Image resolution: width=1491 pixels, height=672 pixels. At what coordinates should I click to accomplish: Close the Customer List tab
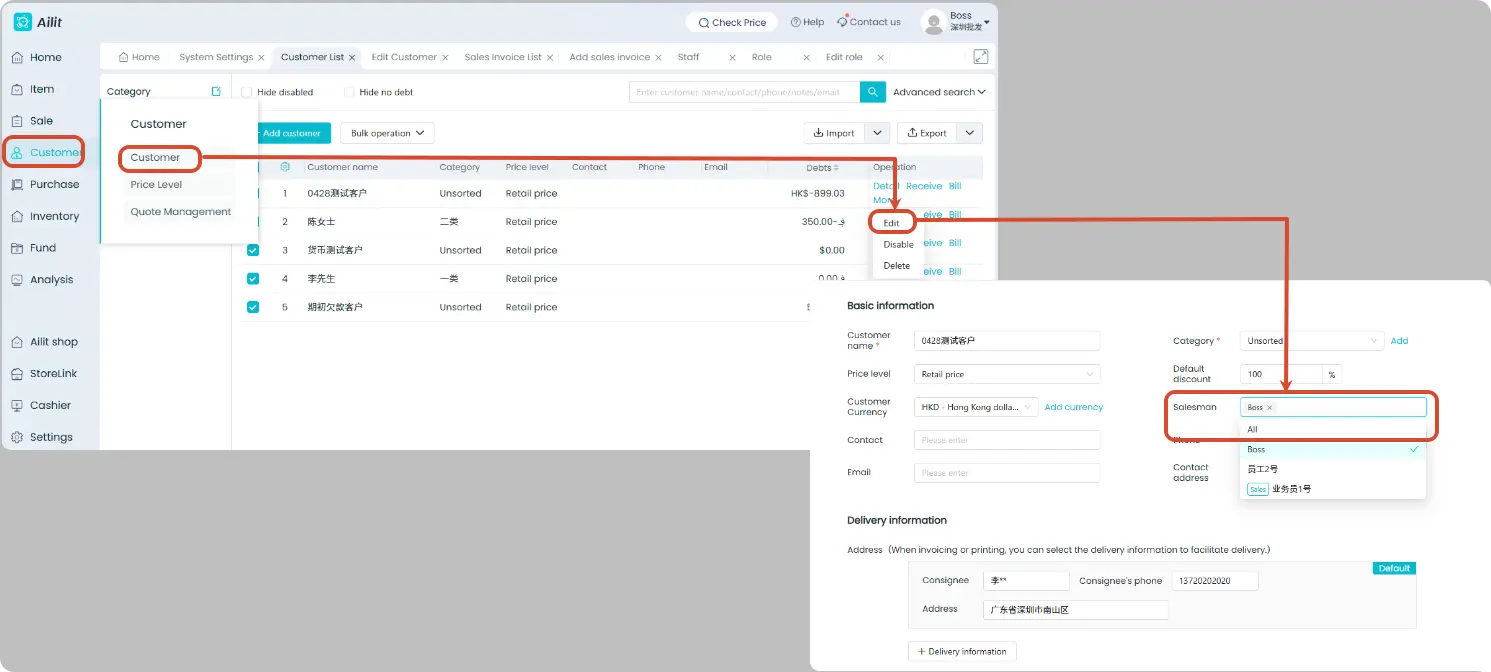(x=352, y=58)
